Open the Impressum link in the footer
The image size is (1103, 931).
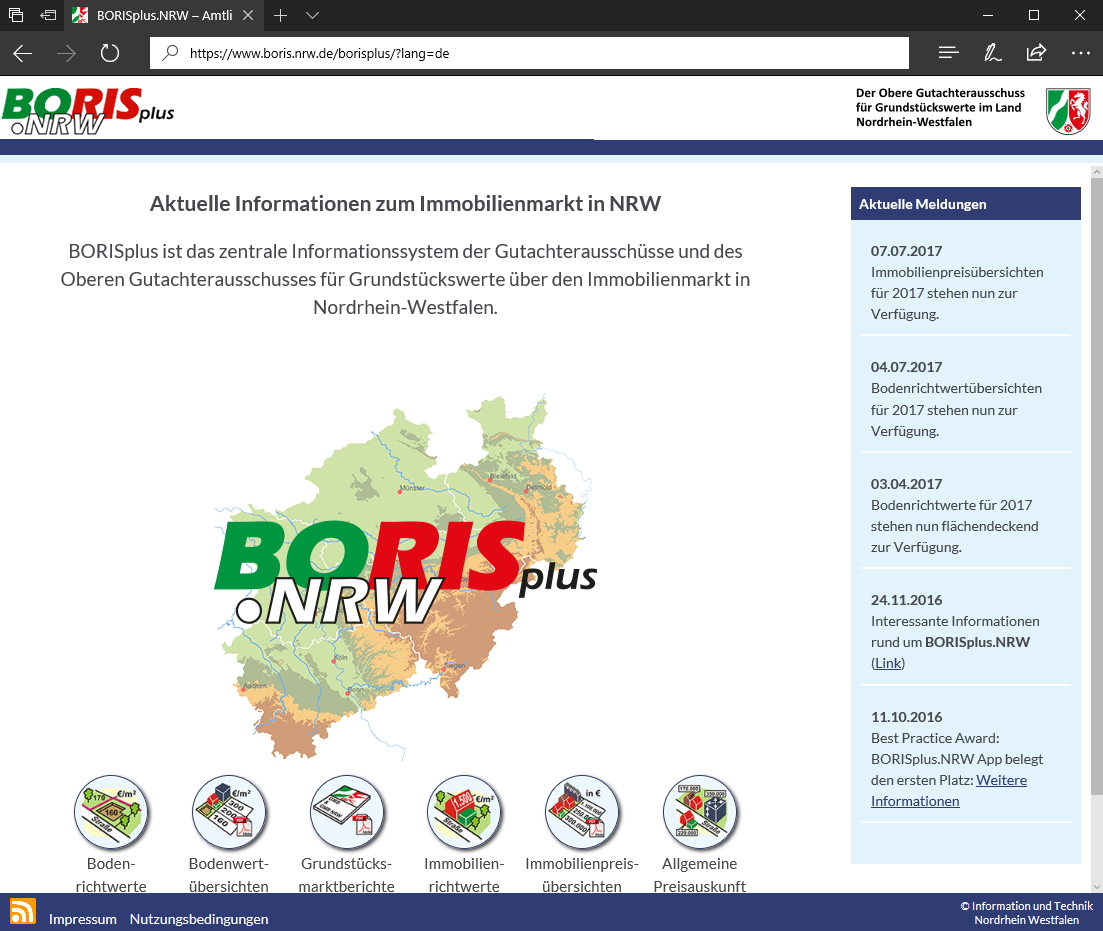(x=82, y=919)
